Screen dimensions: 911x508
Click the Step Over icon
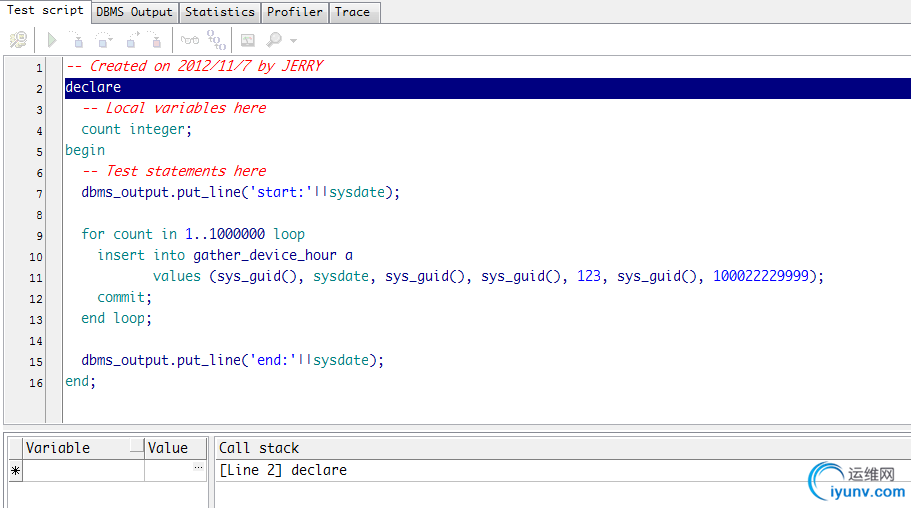(x=103, y=40)
